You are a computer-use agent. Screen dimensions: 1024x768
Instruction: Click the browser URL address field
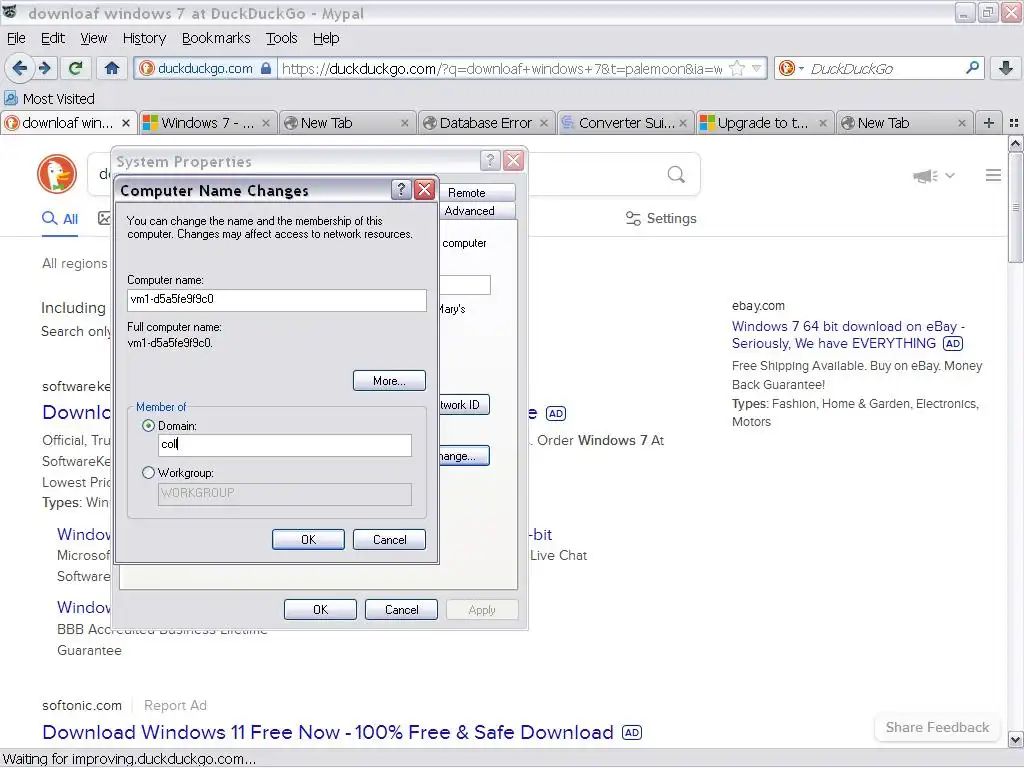(x=501, y=69)
